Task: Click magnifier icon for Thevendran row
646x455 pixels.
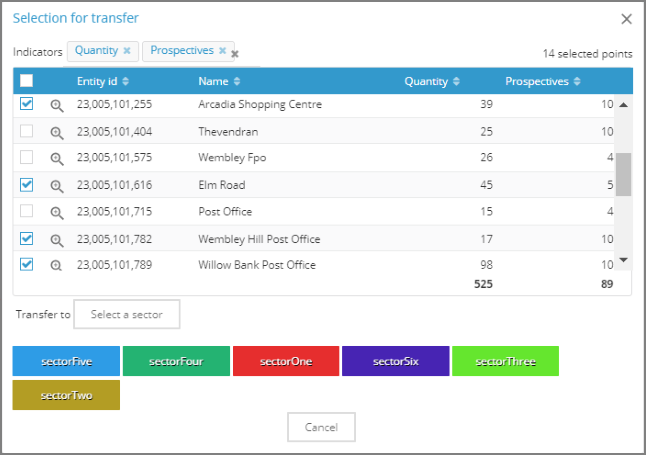Action: pos(57,132)
